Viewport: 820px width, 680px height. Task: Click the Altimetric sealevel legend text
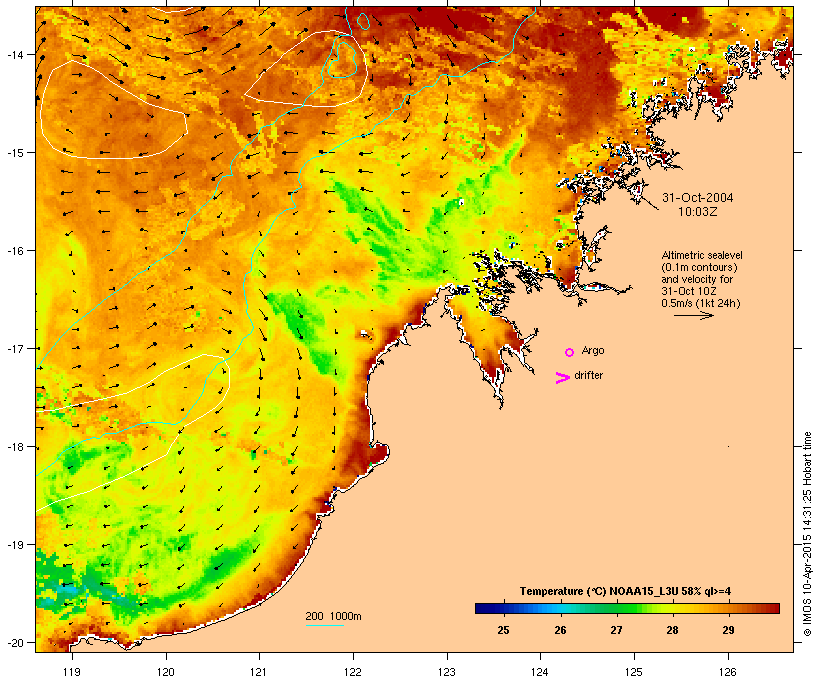pos(702,255)
